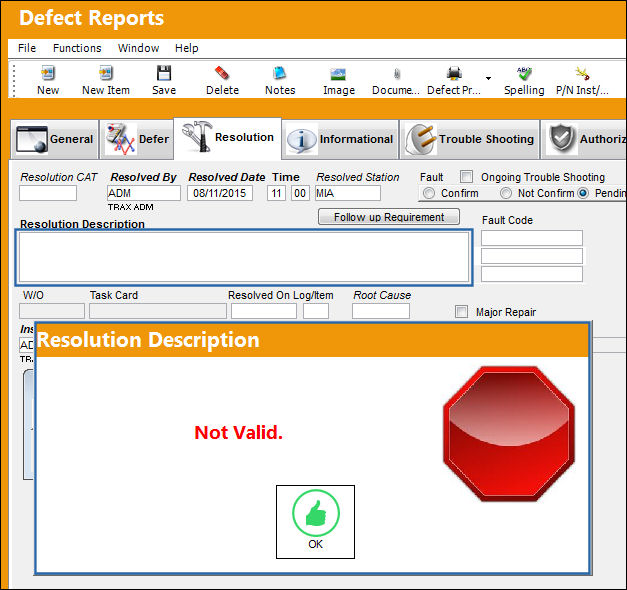This screenshot has height=590, width=627.
Task: Switch to the Defer tab
Action: coord(136,139)
